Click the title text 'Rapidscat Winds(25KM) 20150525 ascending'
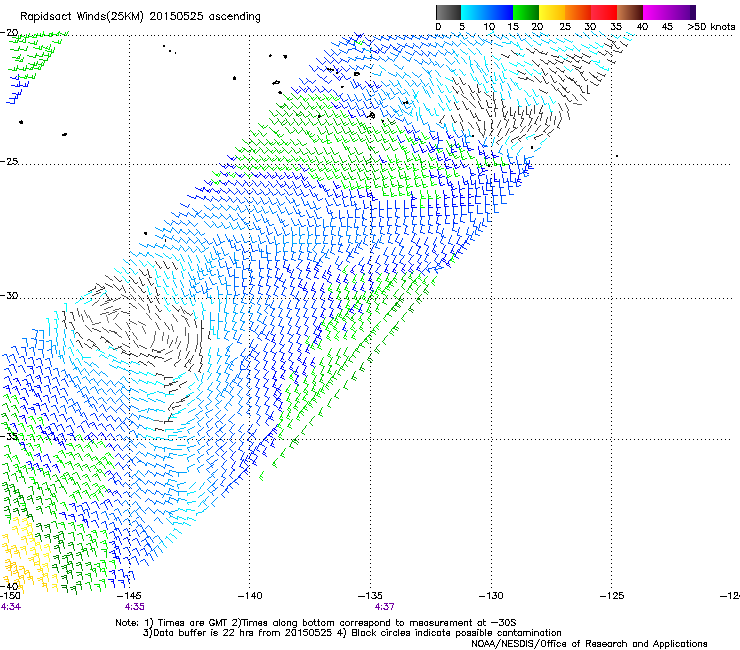The image size is (740, 650). (140, 17)
